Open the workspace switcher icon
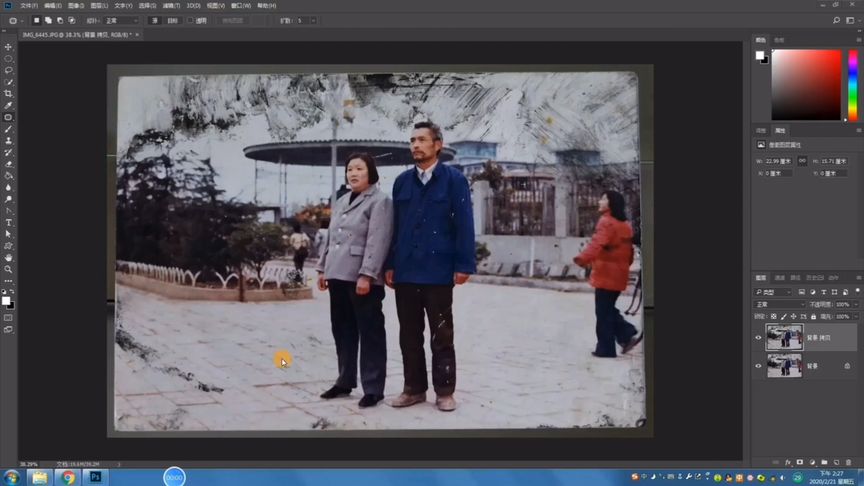This screenshot has width=864, height=486. [x=850, y=20]
